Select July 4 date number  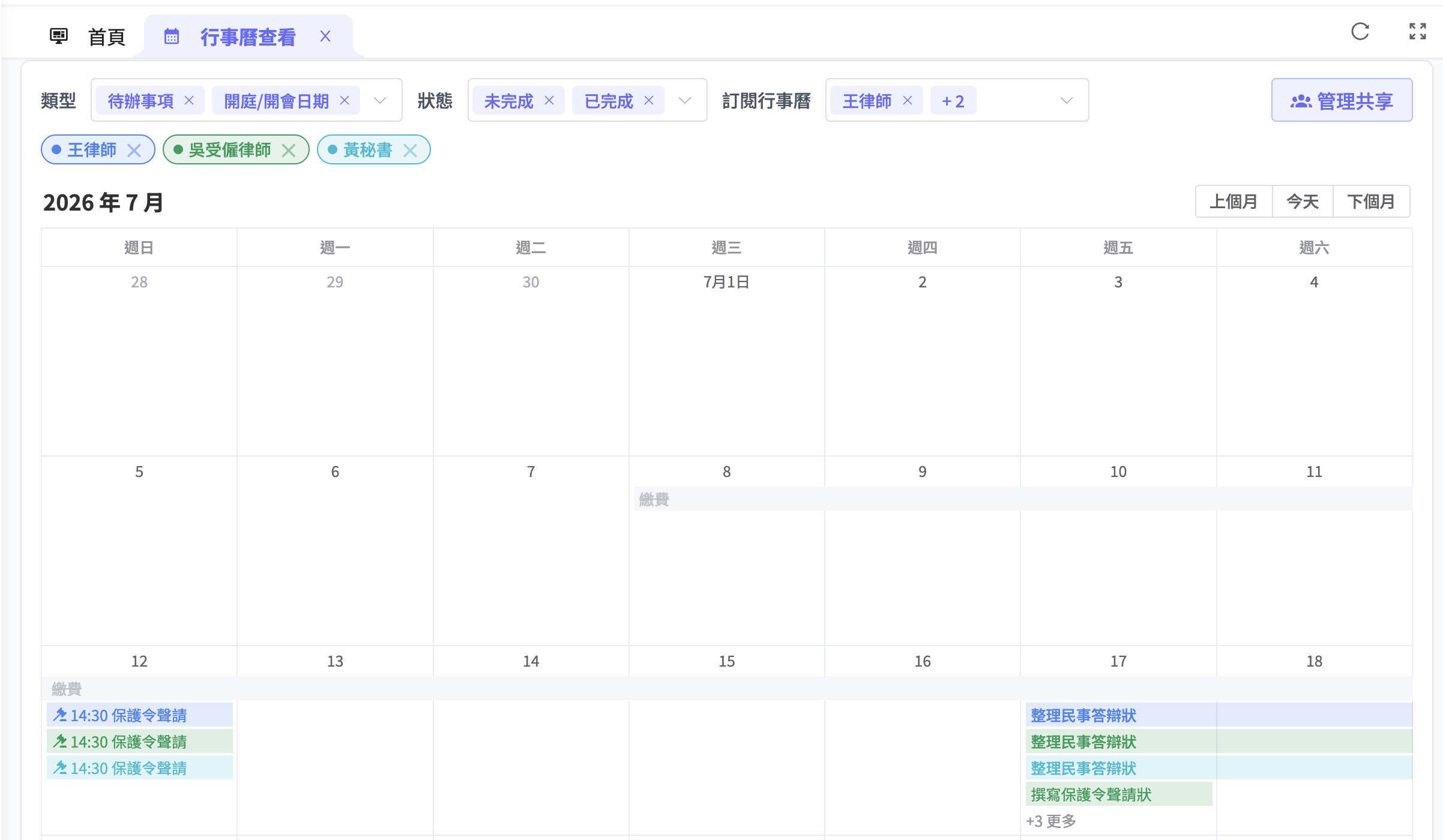point(1314,282)
